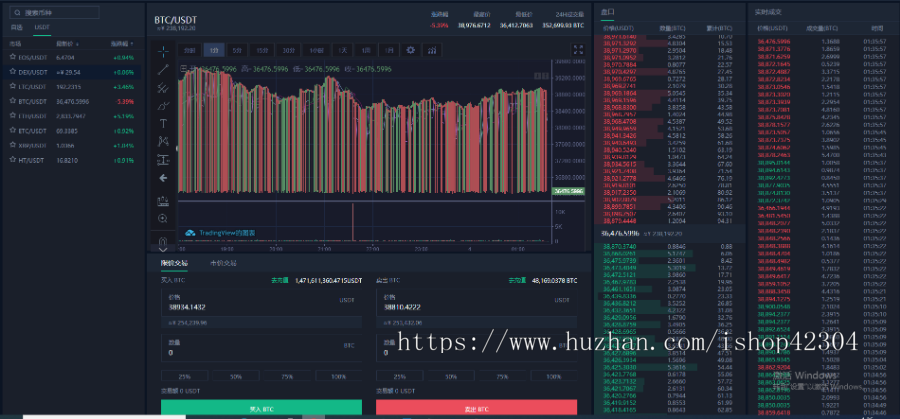900x419 pixels.
Task: Open chart settings gear icon
Action: pos(410,50)
